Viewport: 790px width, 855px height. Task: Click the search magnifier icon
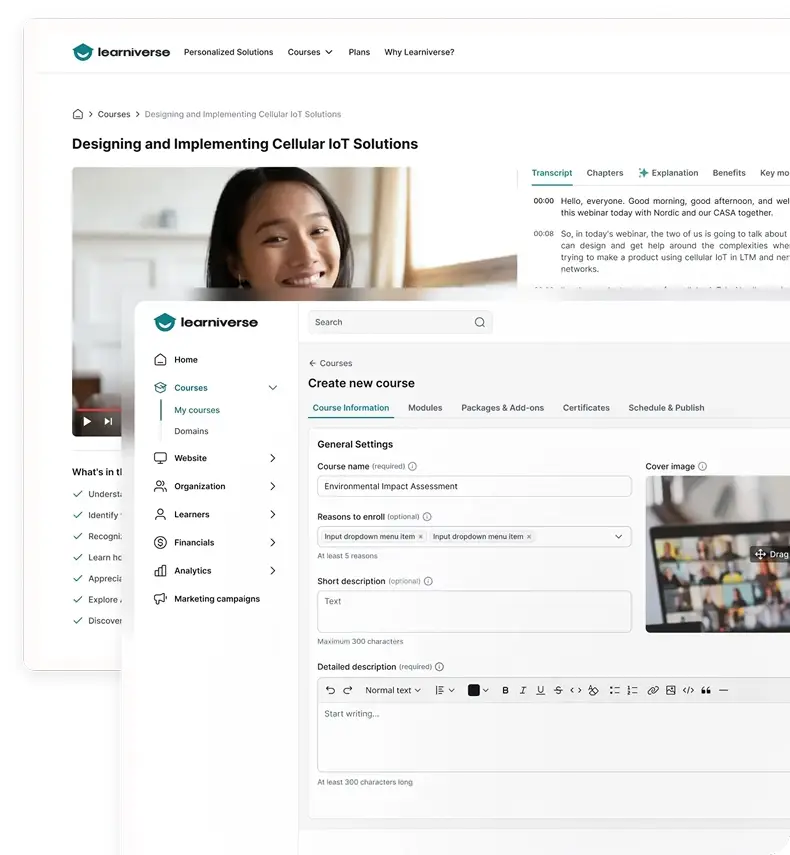[480, 322]
